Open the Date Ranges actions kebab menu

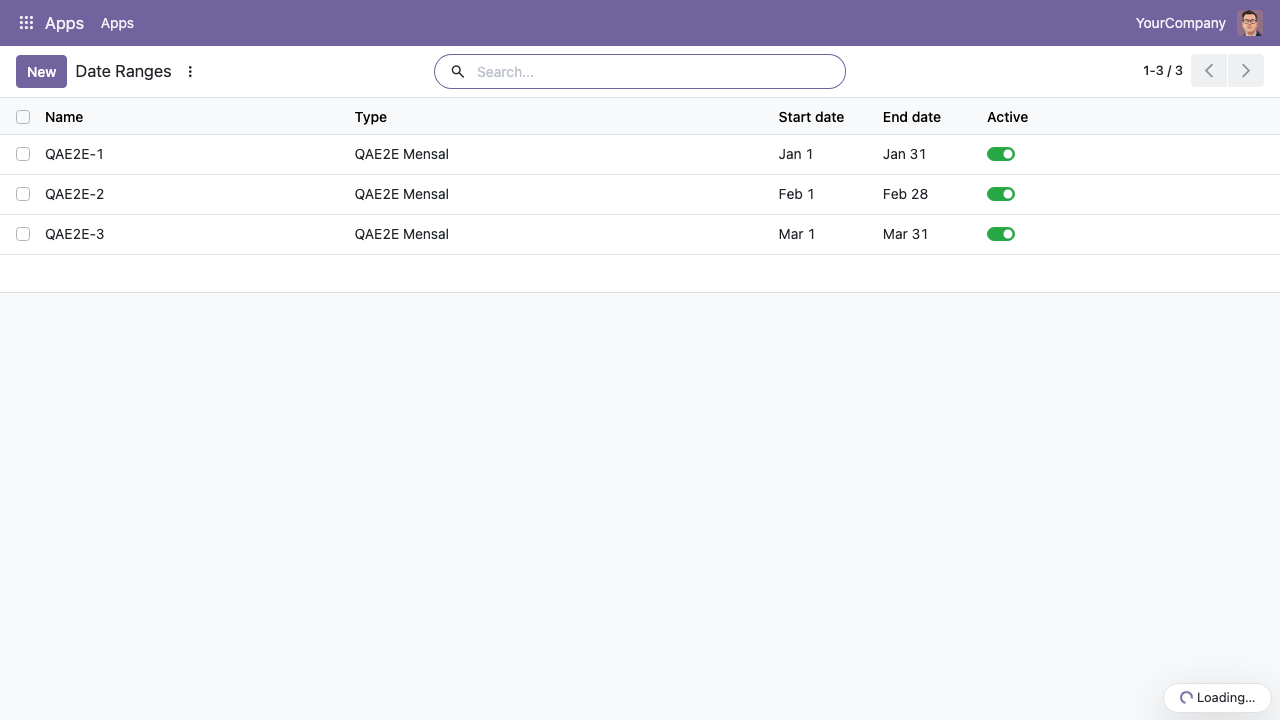[191, 72]
